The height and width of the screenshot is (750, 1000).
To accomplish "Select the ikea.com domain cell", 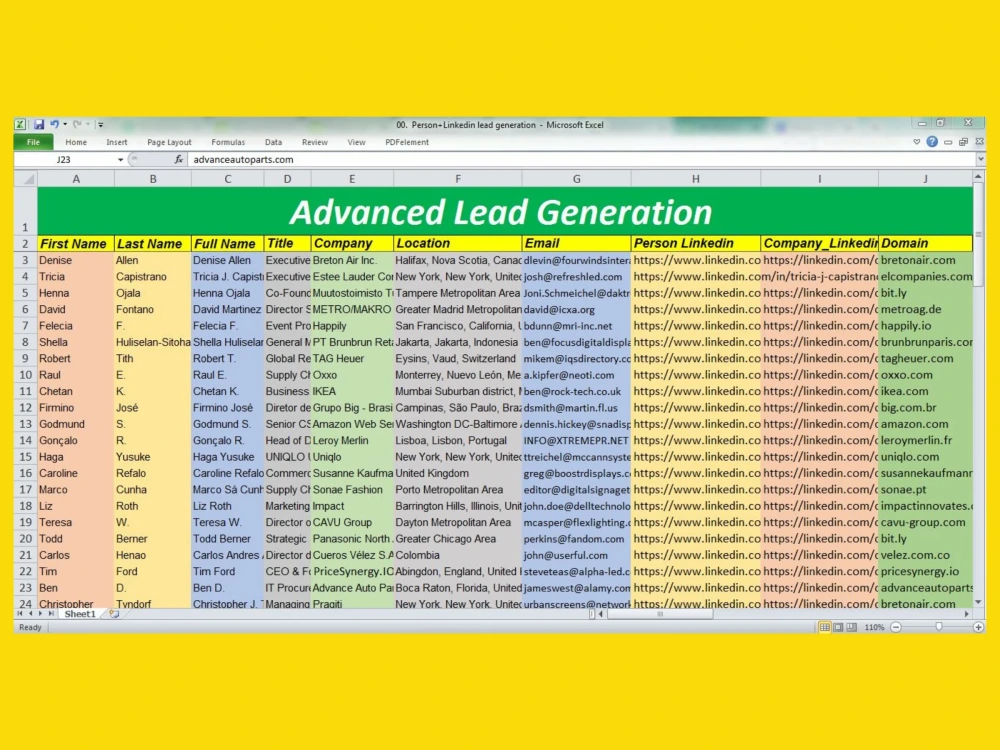I will coord(925,392).
